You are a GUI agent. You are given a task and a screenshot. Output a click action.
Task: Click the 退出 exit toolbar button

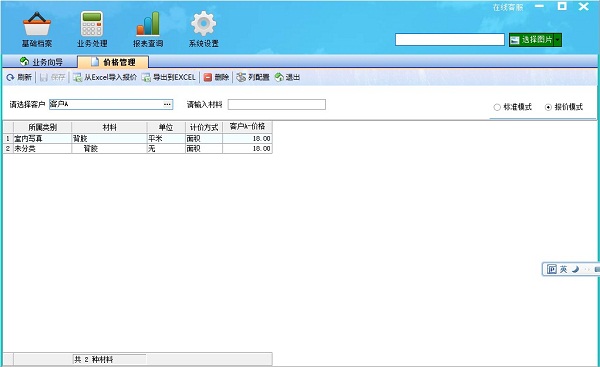tap(287, 77)
